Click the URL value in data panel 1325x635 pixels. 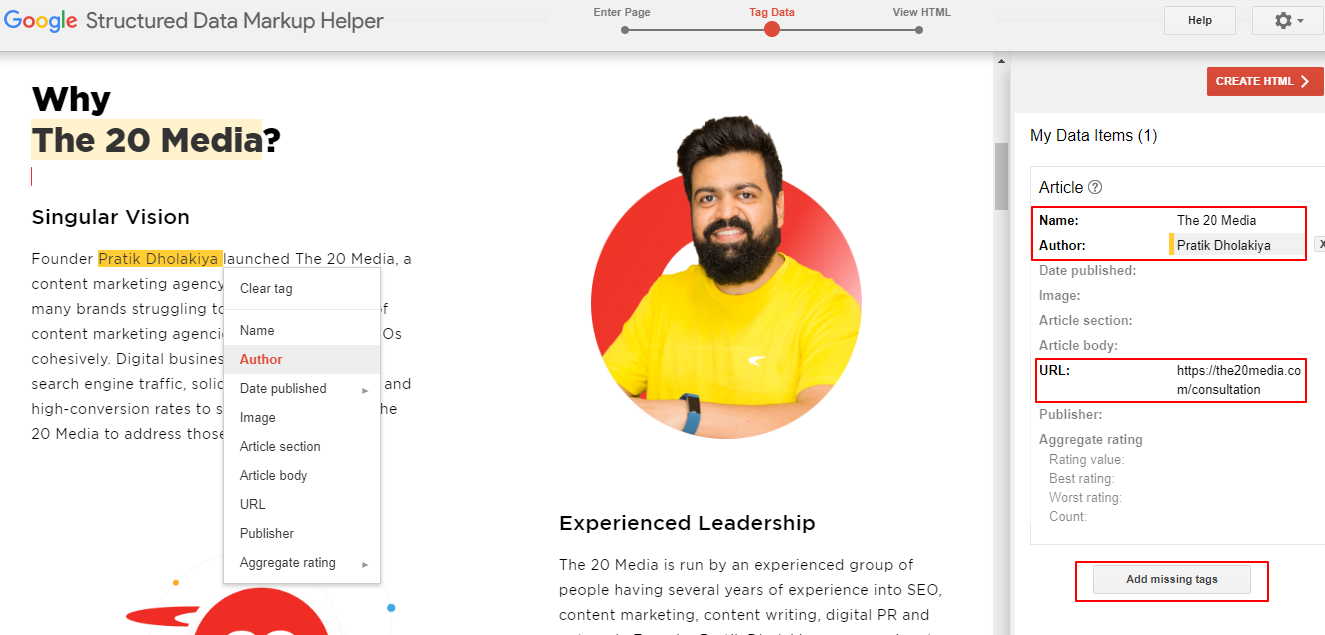pos(1239,380)
